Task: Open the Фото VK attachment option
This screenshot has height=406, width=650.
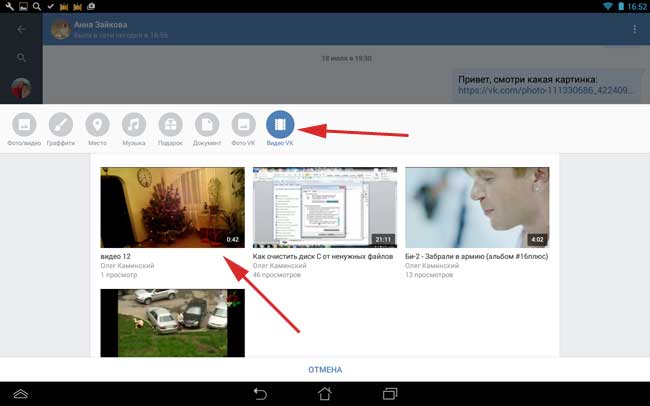Action: [243, 125]
